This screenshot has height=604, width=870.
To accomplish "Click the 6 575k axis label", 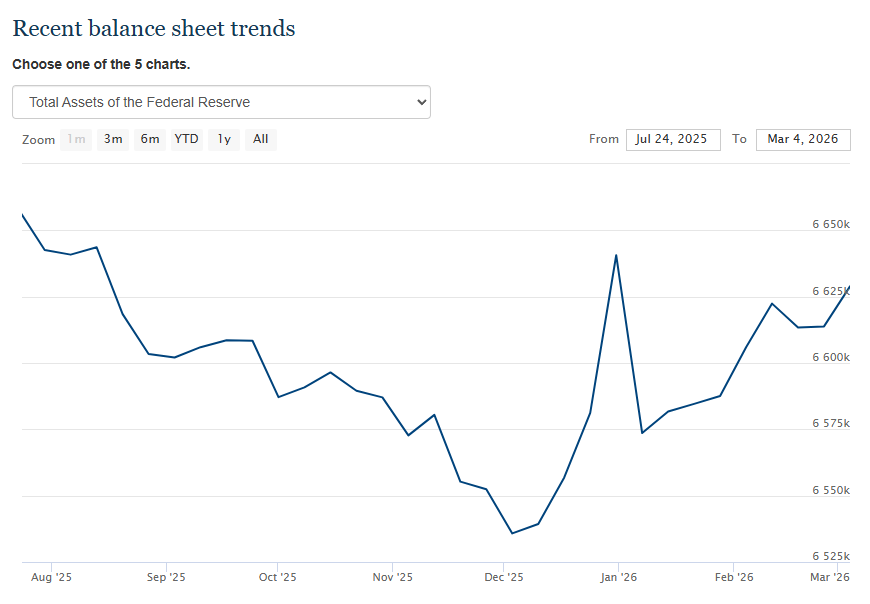I will click(831, 423).
